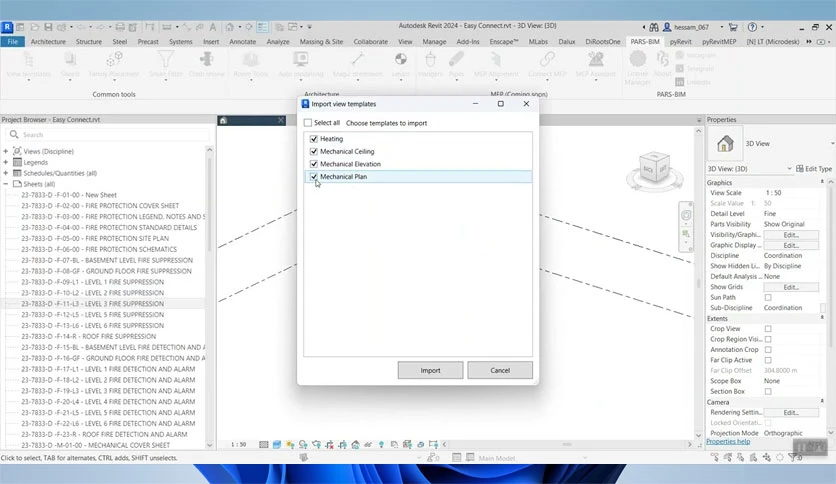The image size is (836, 484).
Task: Click Edit button for Show Grids
Action: point(791,287)
